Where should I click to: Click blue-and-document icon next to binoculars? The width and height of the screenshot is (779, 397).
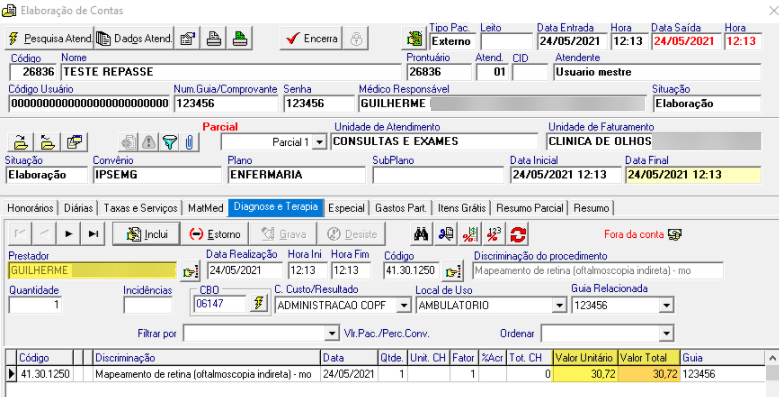446,235
